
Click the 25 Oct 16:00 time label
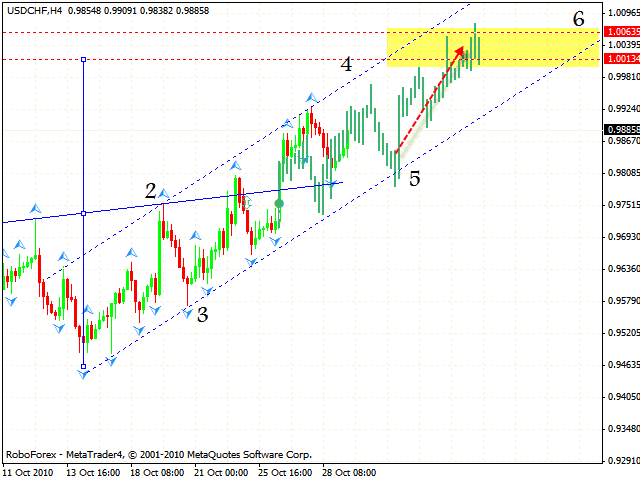[285, 473]
